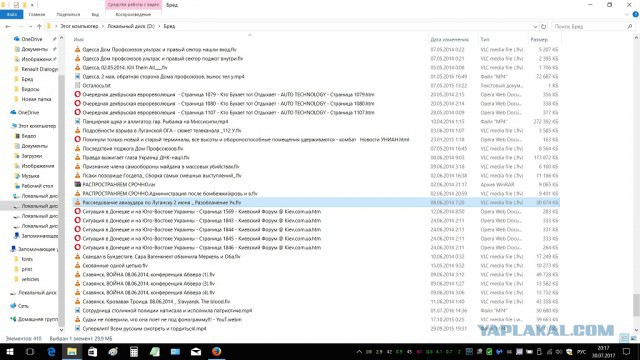640x360 pixels.
Task: Sort by the 'Размер' column header
Action: tap(539, 40)
